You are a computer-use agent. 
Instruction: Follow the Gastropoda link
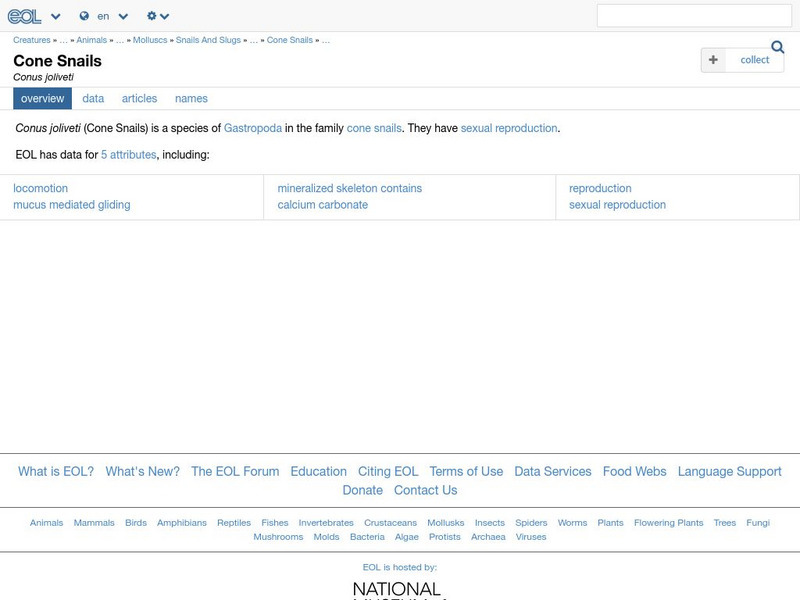click(x=253, y=128)
